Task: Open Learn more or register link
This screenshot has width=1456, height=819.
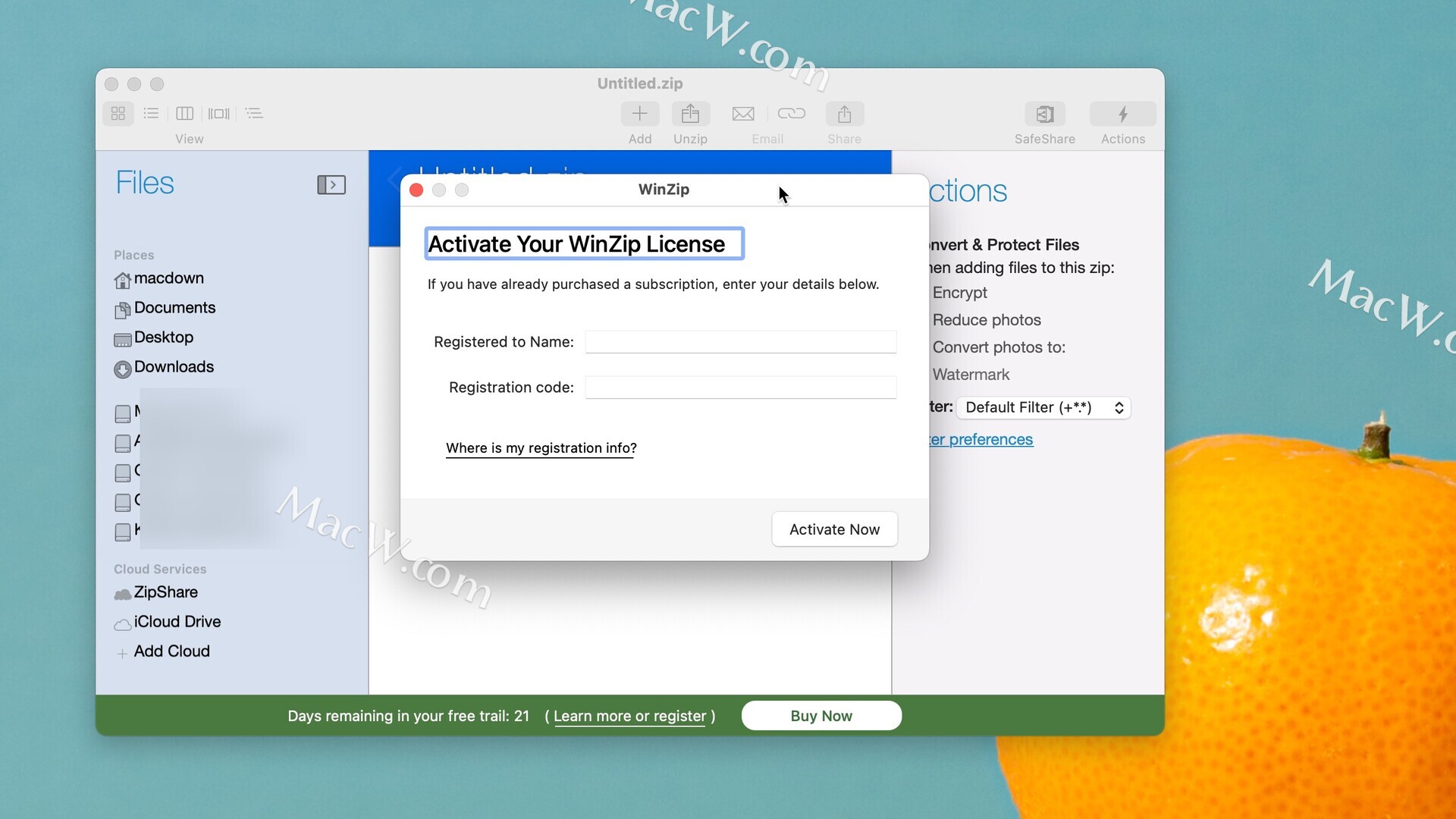Action: click(629, 716)
